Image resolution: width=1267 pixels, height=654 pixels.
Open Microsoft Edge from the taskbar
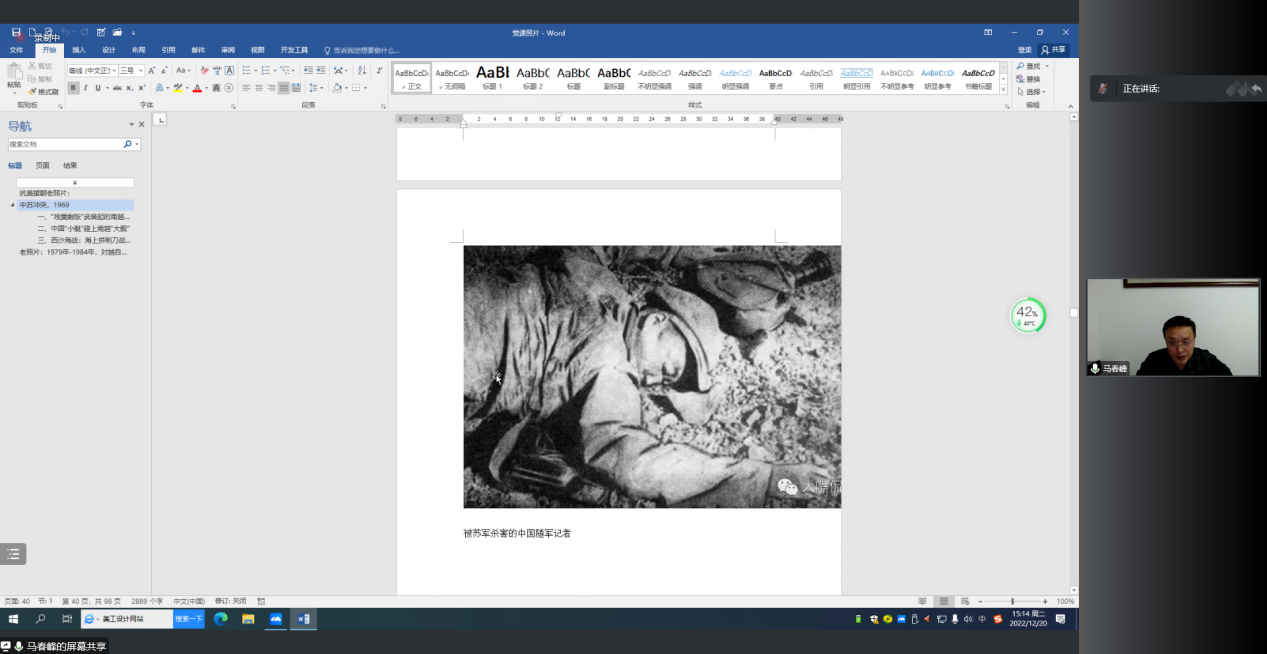(x=221, y=619)
